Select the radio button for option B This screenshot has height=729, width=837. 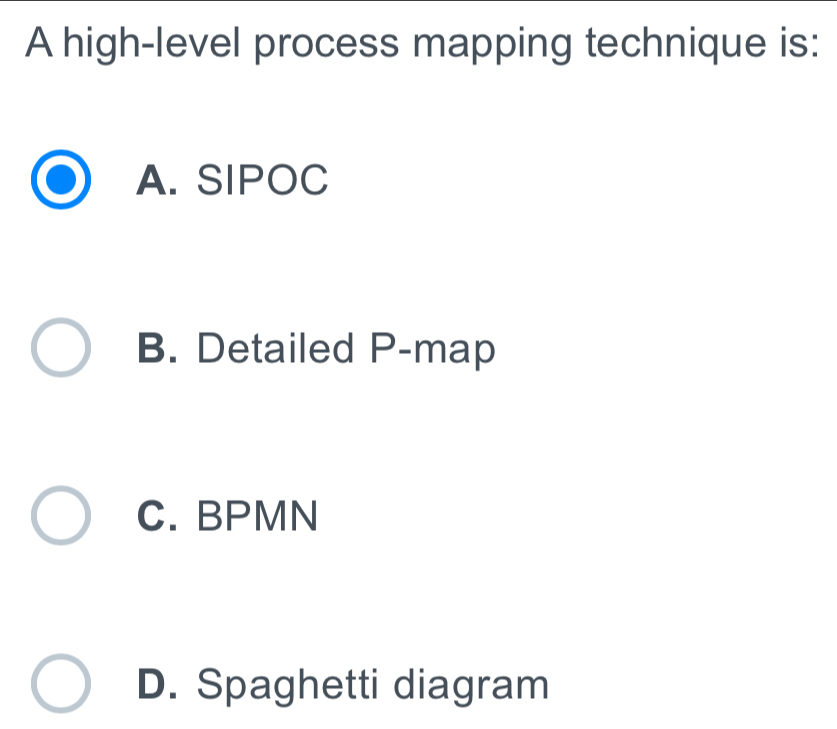[59, 348]
